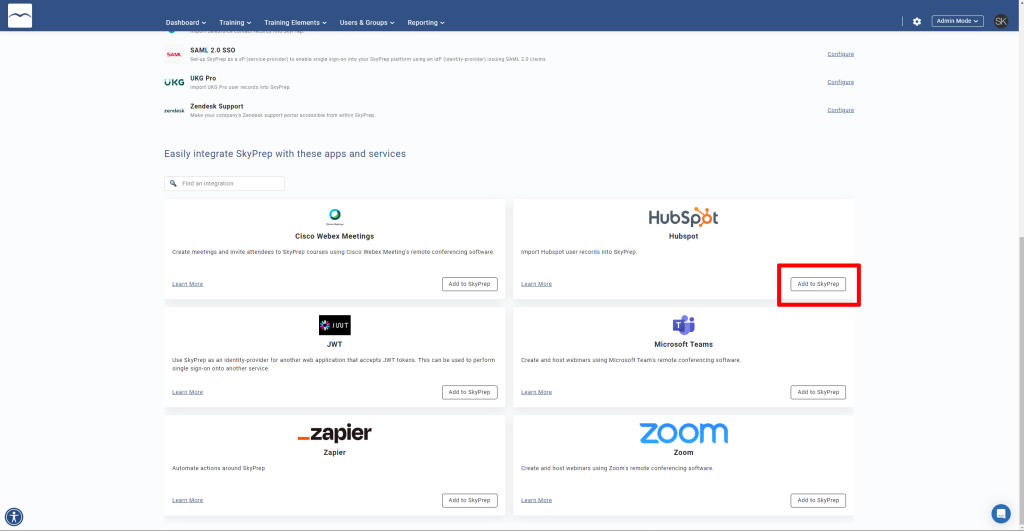Add Zoom to SkyPrep
This screenshot has height=531, width=1024.
(x=818, y=500)
